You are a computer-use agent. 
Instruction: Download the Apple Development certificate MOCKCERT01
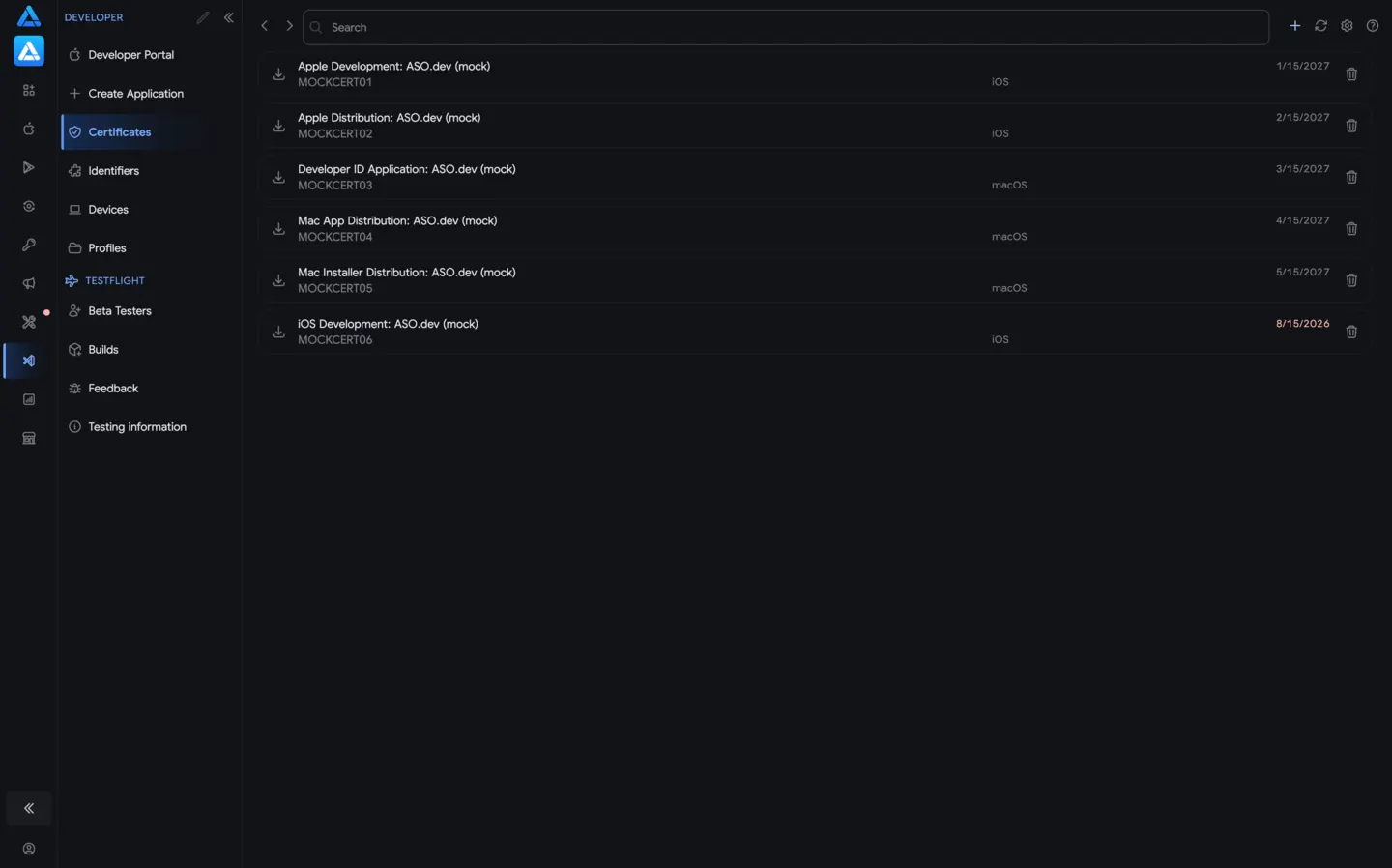pyautogui.click(x=278, y=74)
